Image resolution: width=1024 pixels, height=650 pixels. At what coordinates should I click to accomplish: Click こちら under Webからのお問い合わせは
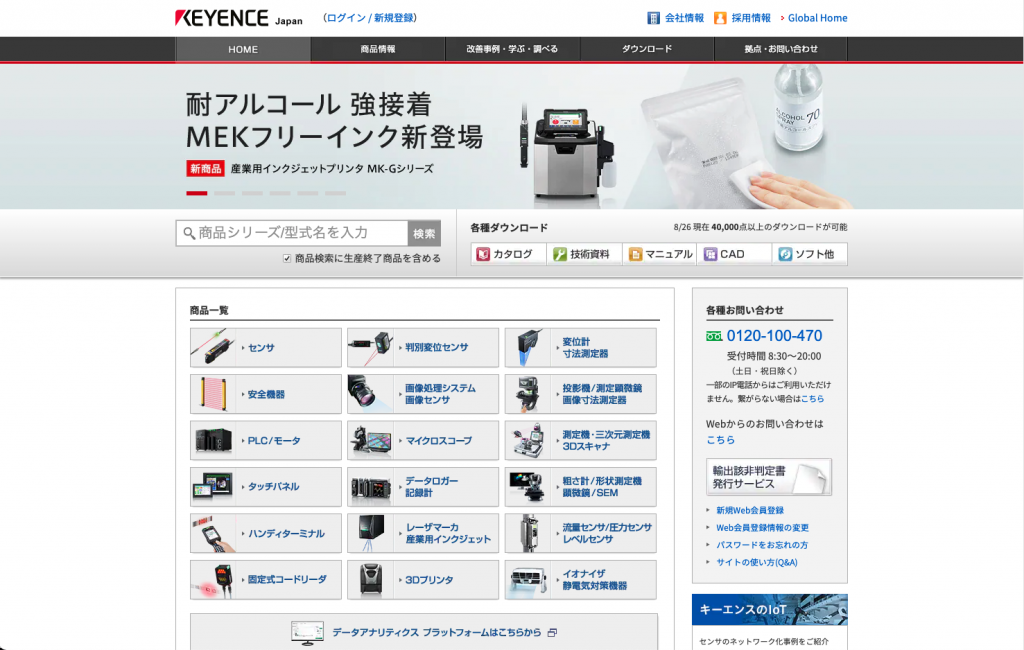[x=720, y=440]
